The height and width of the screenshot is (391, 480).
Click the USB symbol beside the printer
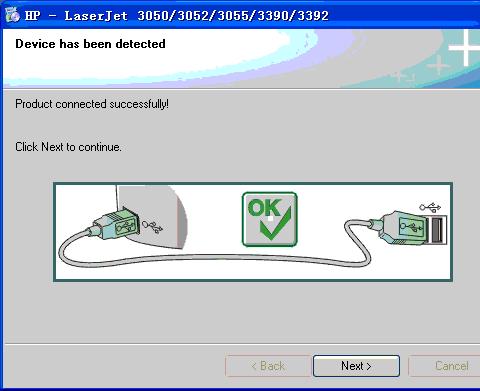pos(152,226)
